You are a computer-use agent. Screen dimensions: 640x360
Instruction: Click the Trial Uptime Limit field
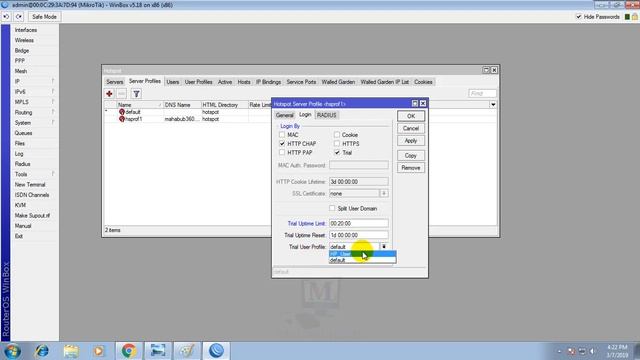[358, 223]
